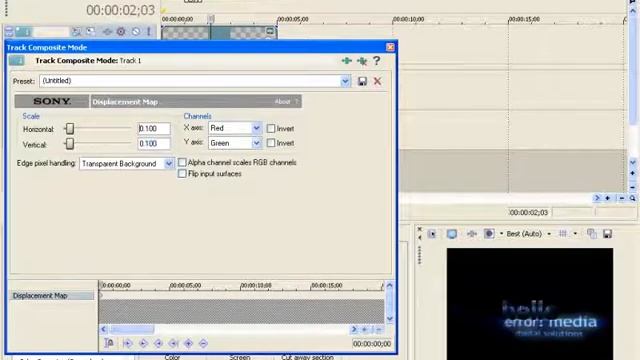Go to next keyframe button
This screenshot has height=360, width=640.
point(158,344)
